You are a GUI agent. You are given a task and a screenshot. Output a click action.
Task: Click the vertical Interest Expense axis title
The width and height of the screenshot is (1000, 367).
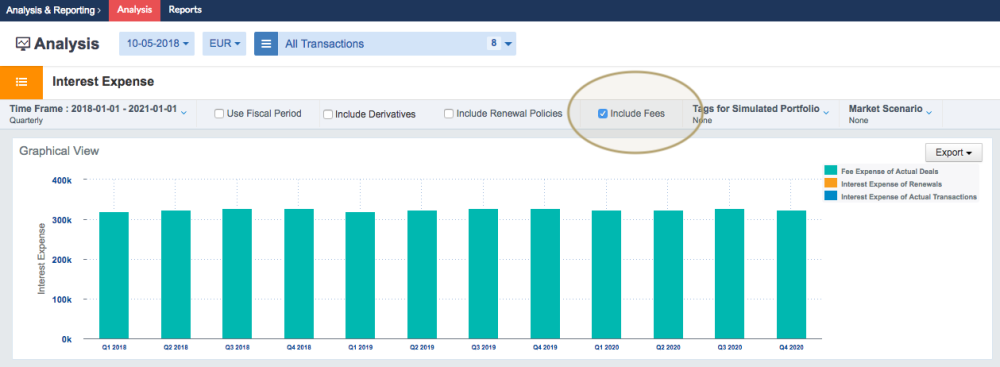click(41, 258)
